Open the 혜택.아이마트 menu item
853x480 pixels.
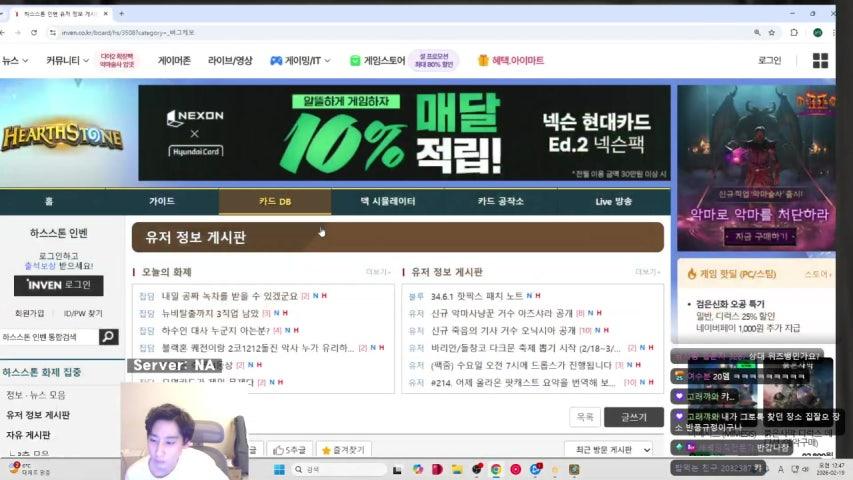(511, 60)
